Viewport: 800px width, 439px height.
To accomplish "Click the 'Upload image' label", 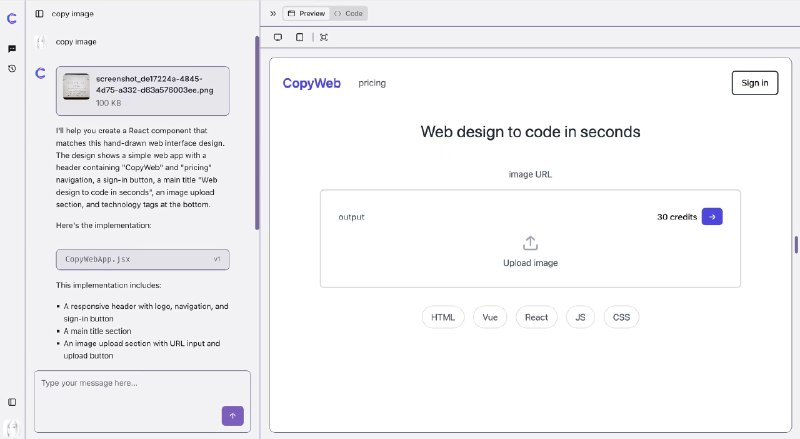I will click(x=531, y=263).
